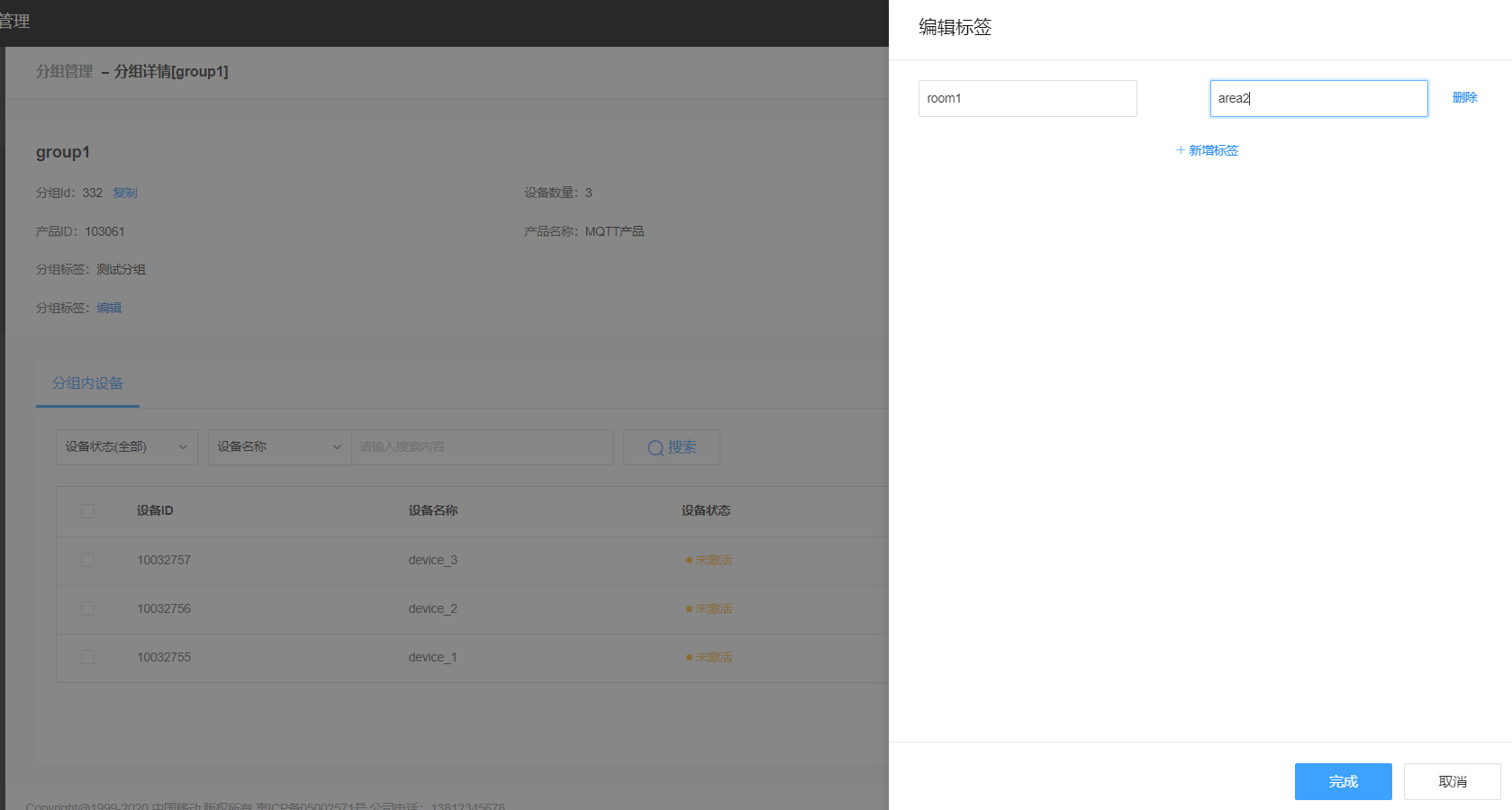This screenshot has height=810, width=1512.
Task: Click the 分组管理 breadcrumb link
Action: [64, 71]
